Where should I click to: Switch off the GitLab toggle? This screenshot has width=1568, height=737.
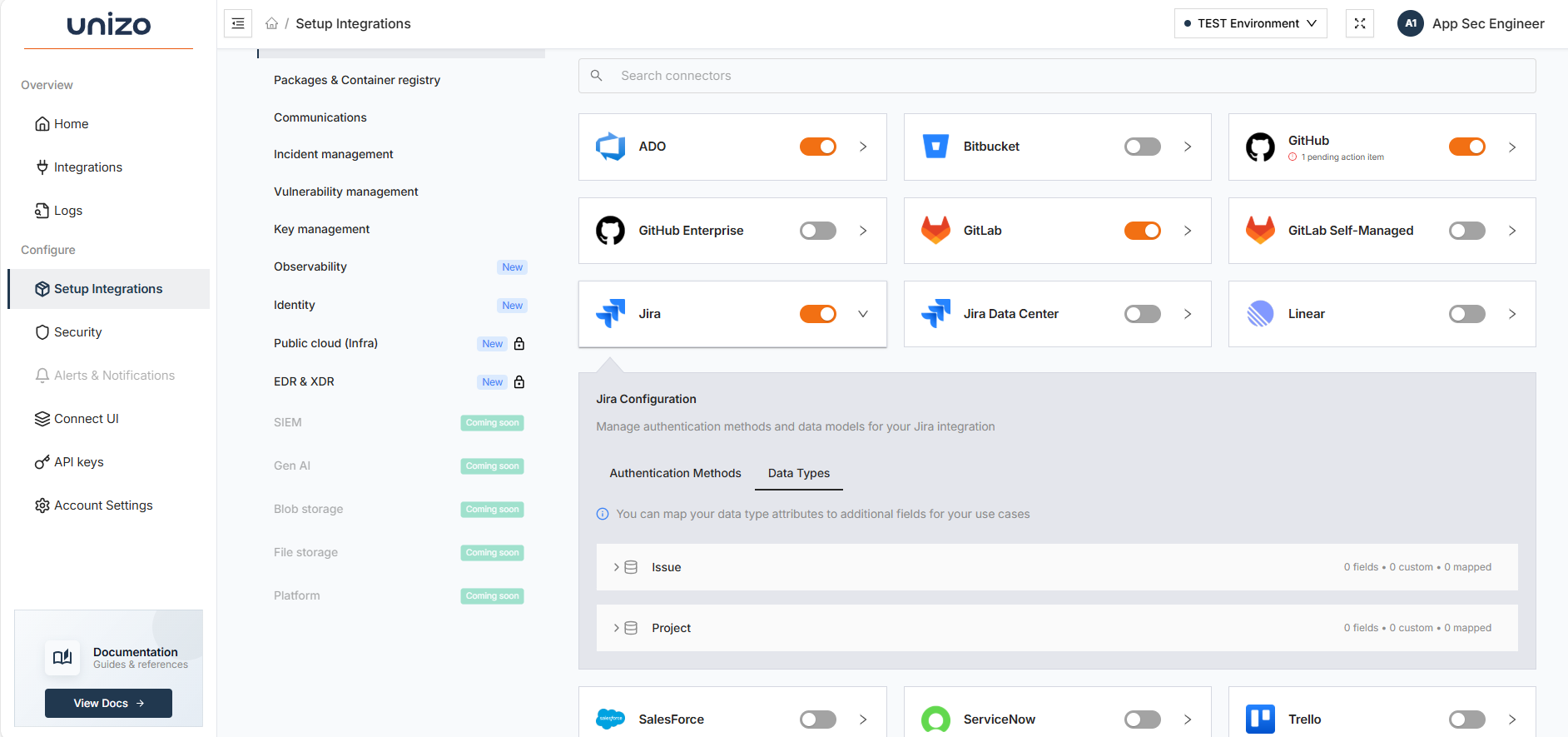coord(1143,231)
